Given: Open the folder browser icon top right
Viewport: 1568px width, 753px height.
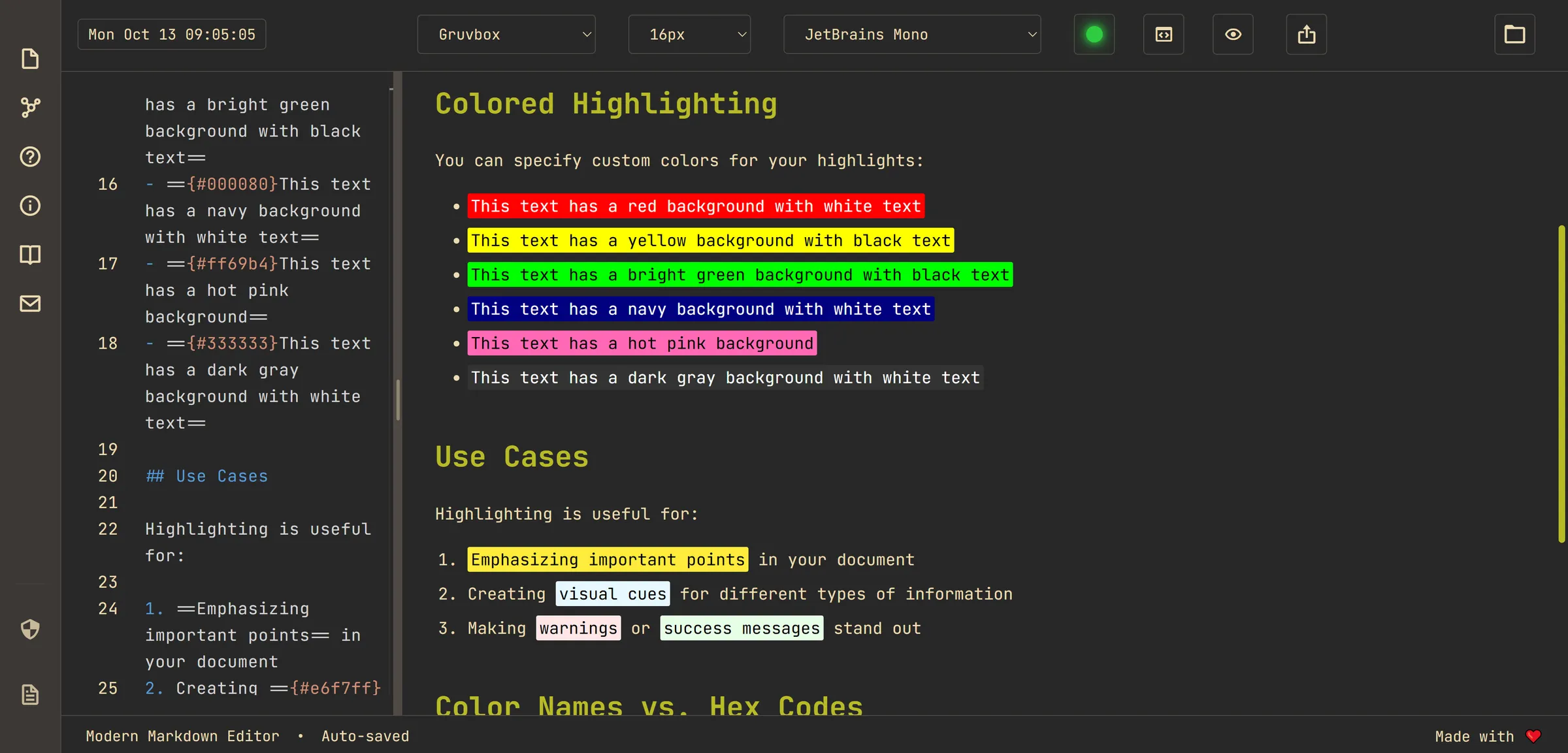Looking at the screenshot, I should 1514,34.
